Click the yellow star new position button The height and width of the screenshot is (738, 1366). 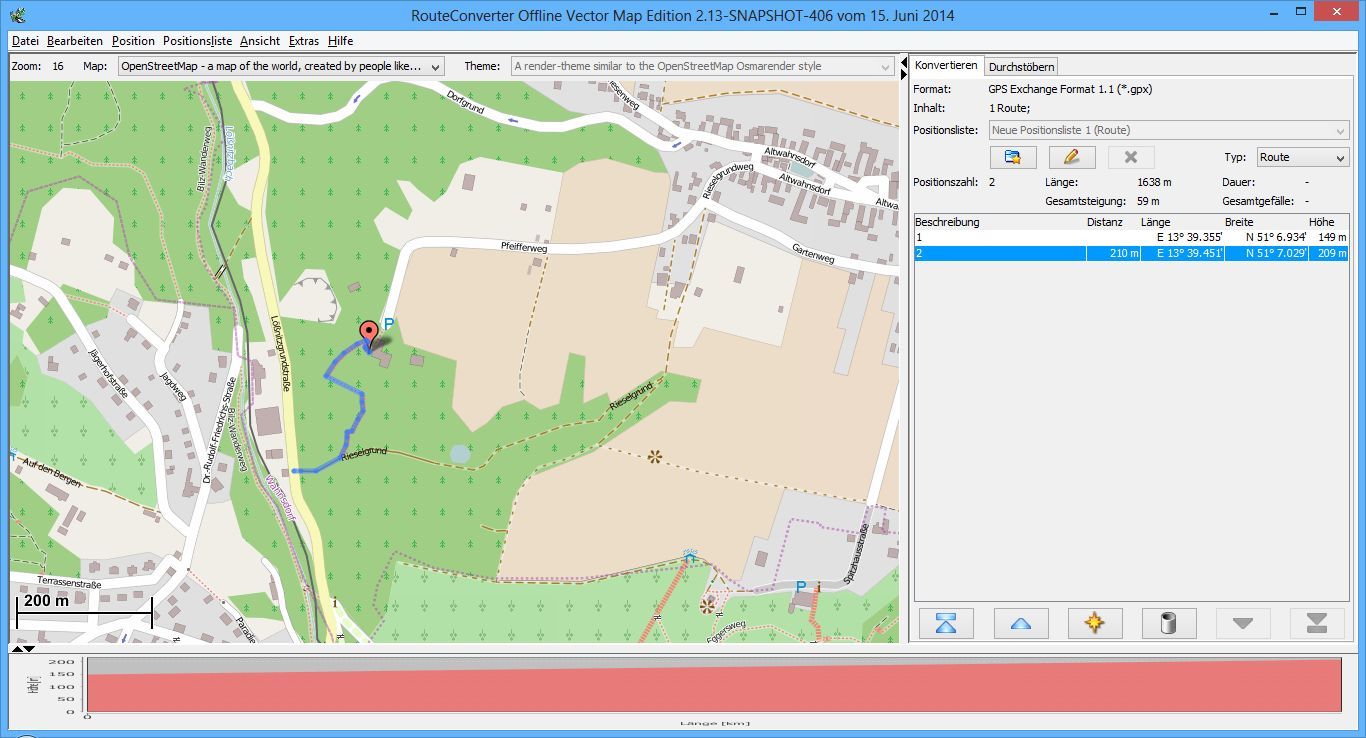point(1095,623)
